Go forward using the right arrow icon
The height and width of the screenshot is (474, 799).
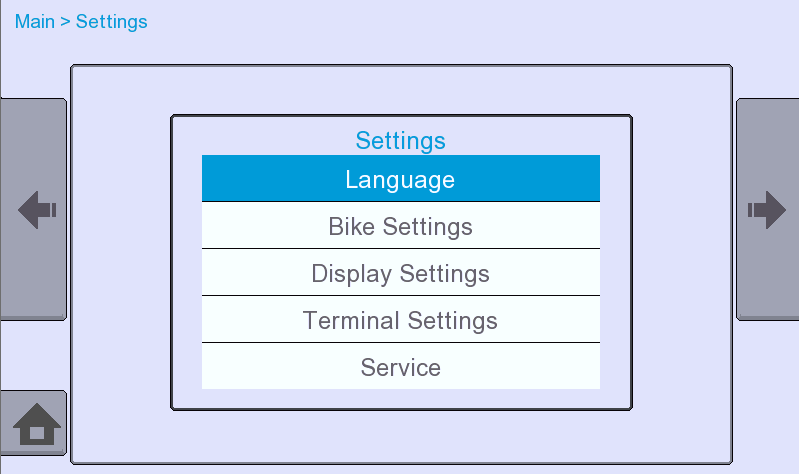[767, 209]
